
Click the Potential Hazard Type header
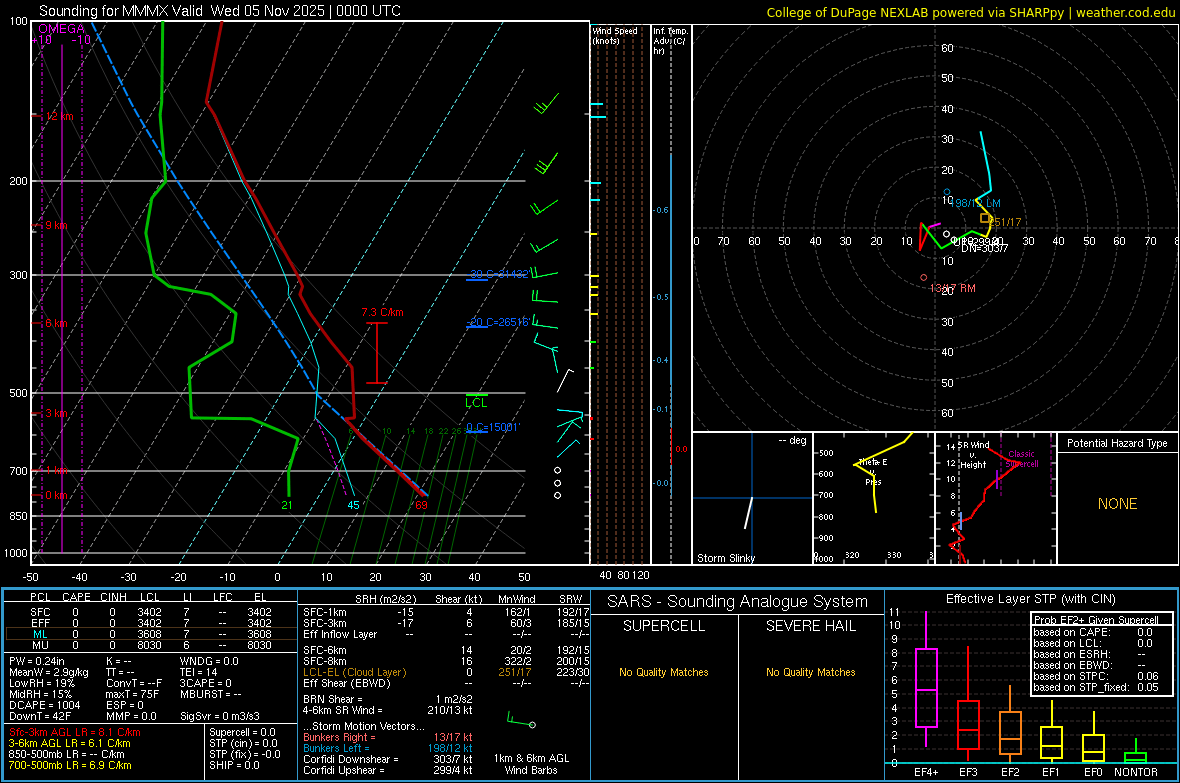pos(1118,443)
